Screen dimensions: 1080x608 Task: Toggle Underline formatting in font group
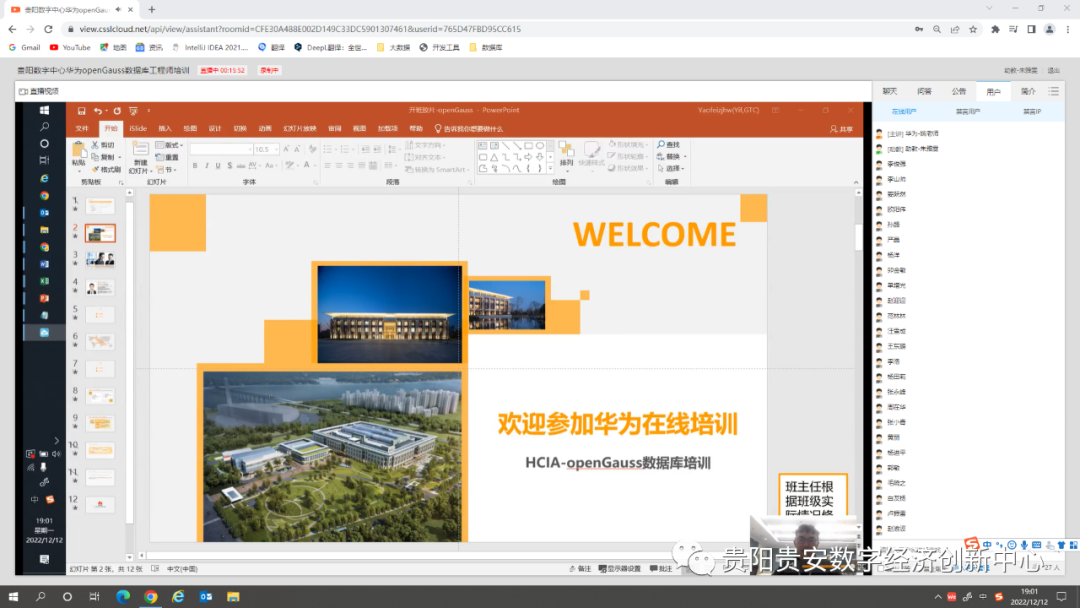[x=218, y=166]
